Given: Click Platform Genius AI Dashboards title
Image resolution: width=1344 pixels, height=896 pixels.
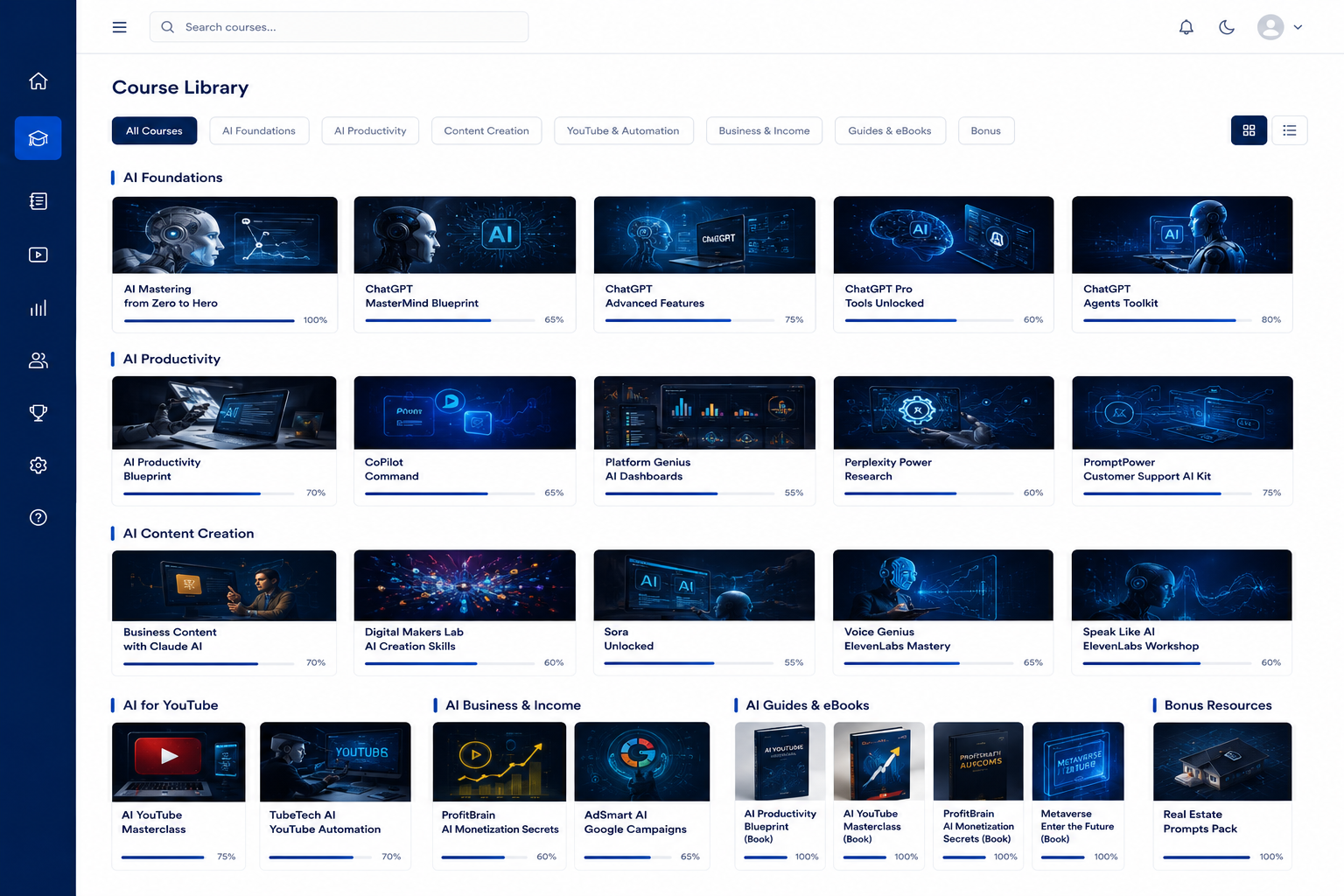Looking at the screenshot, I should click(647, 469).
